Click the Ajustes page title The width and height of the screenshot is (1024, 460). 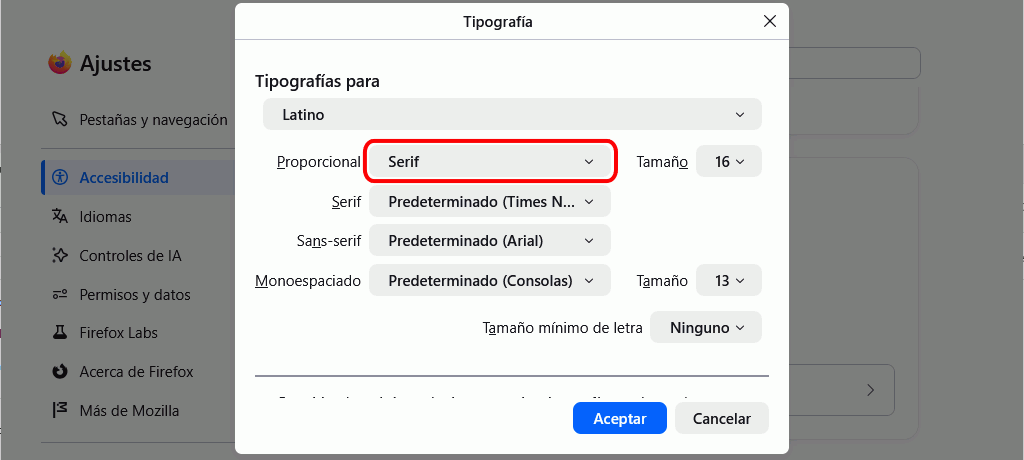pyautogui.click(x=116, y=63)
